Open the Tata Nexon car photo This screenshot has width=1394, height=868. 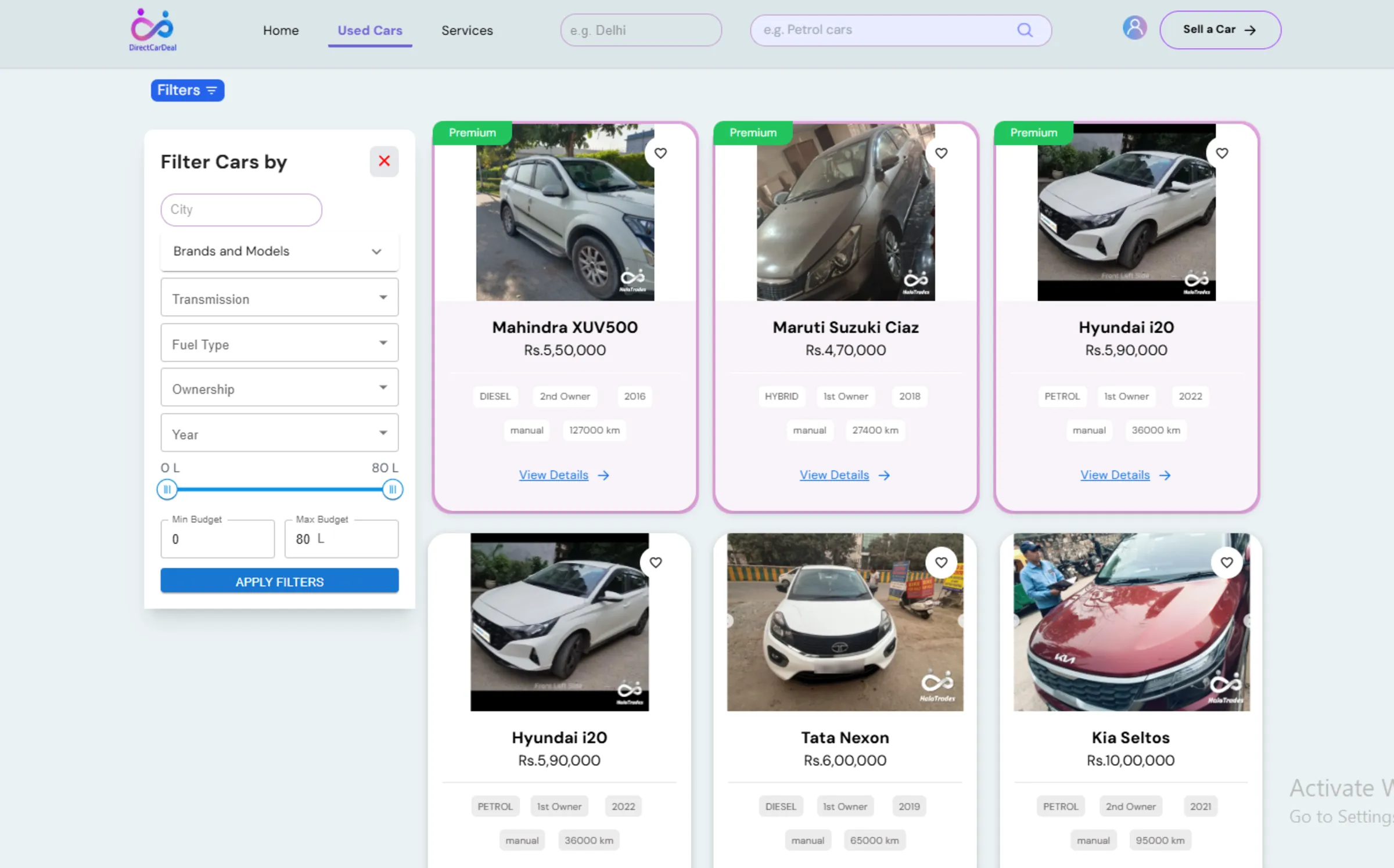845,622
